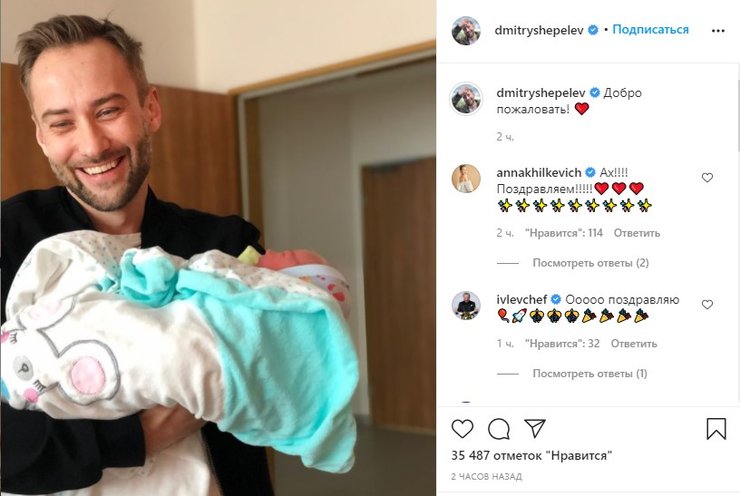Click the avatar next to the caption
The image size is (740, 496).
click(466, 99)
